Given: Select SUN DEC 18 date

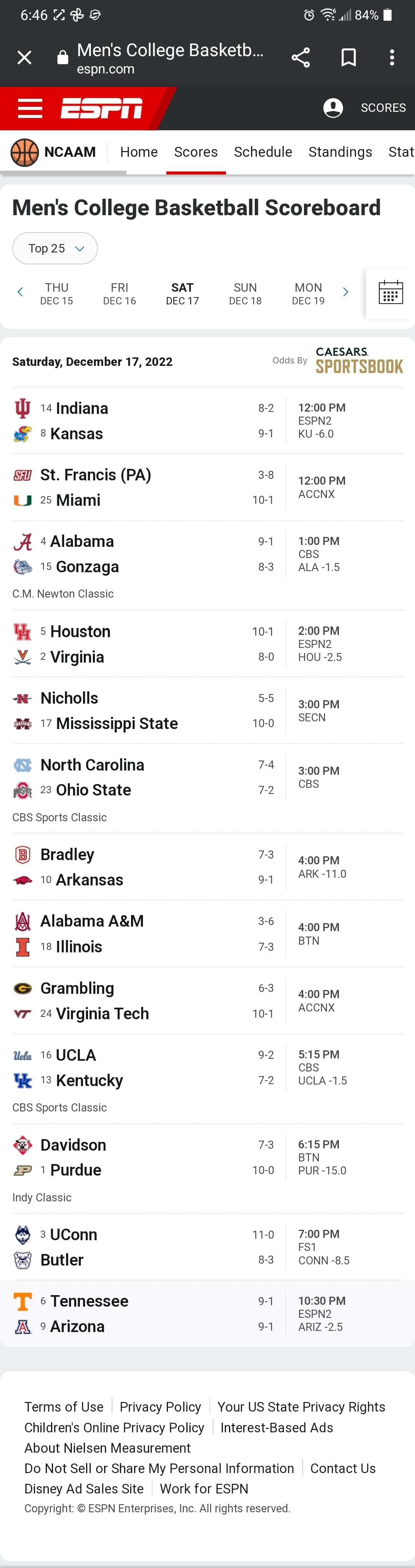Looking at the screenshot, I should (x=245, y=293).
